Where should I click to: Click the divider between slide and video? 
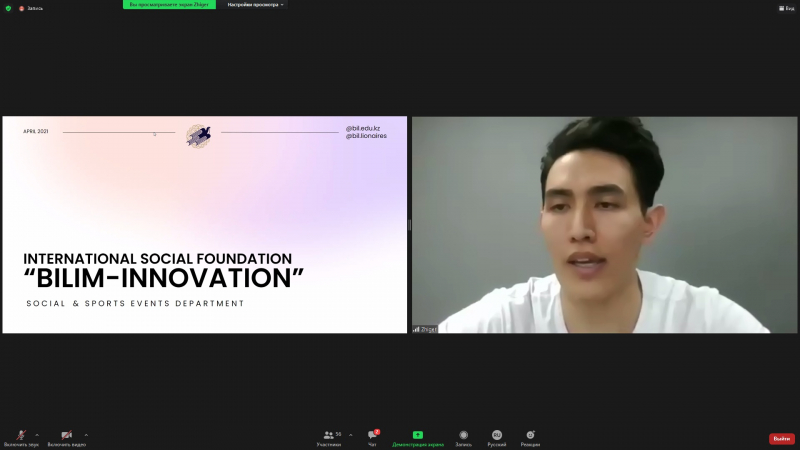point(409,225)
